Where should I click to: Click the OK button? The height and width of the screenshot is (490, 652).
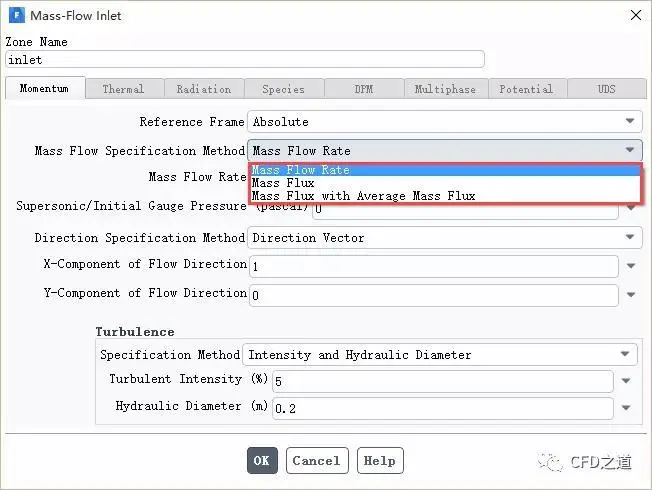click(262, 460)
